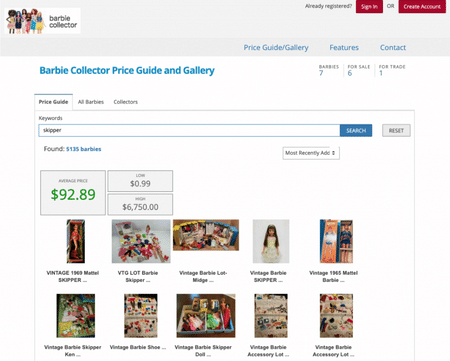
Task: View the Vintage Barbie Lot-Midge image
Action: (x=206, y=235)
